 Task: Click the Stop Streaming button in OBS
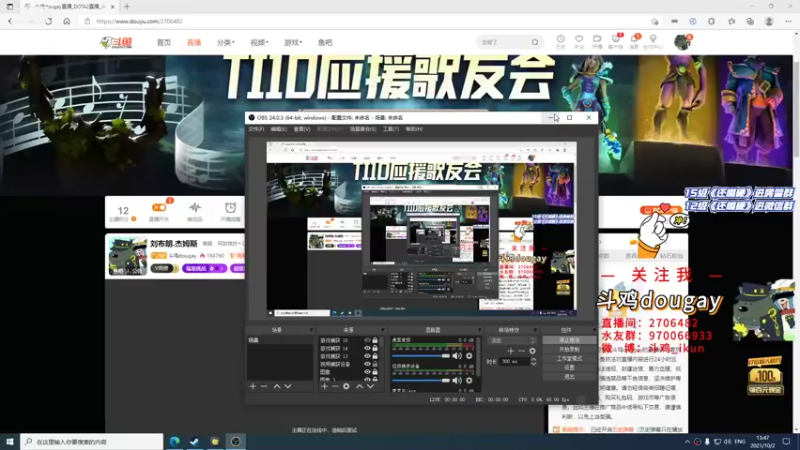pyautogui.click(x=569, y=340)
